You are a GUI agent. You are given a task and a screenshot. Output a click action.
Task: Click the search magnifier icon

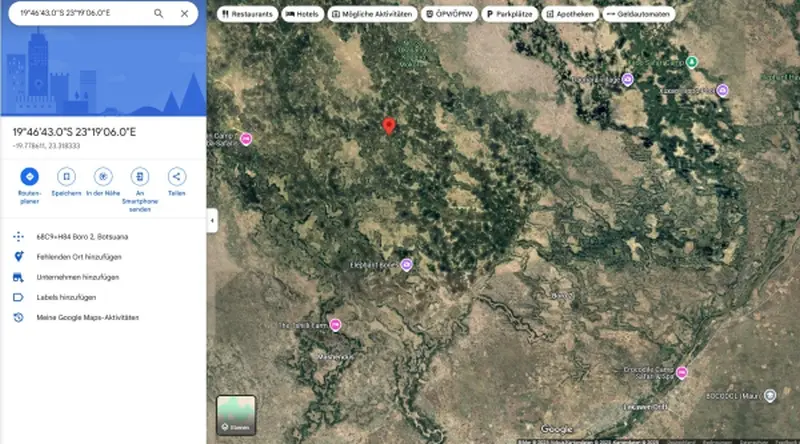159,13
